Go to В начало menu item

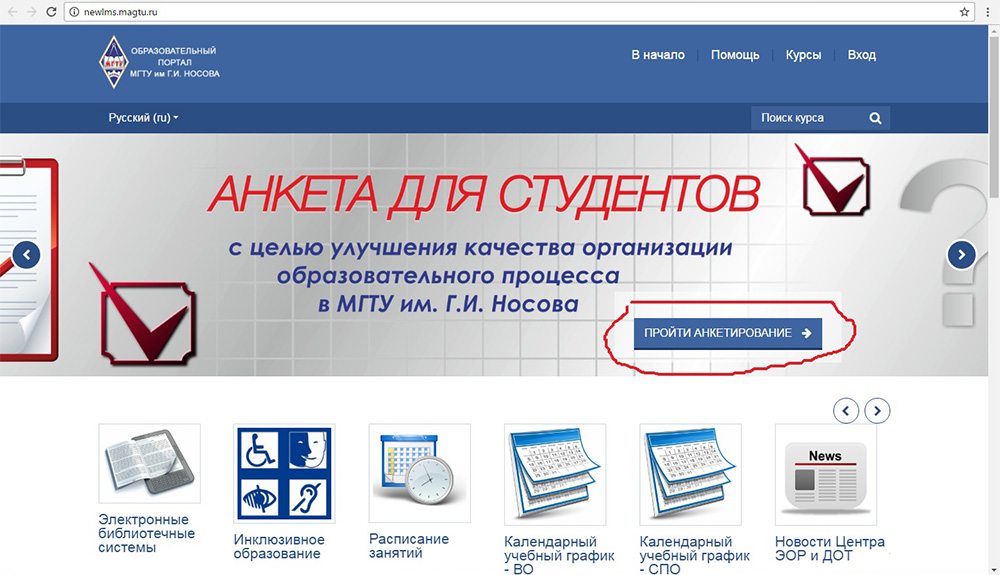coord(658,55)
